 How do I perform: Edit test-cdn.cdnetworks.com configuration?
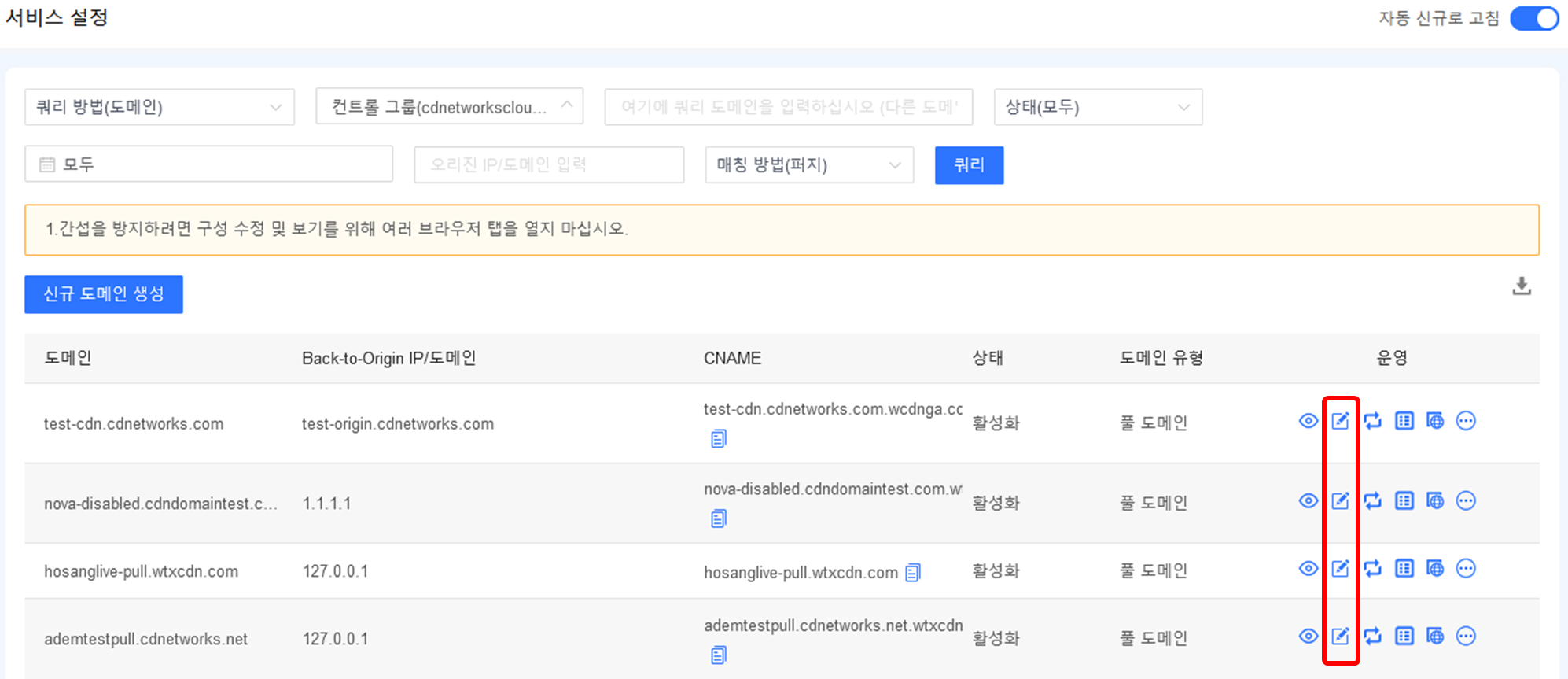click(1341, 421)
